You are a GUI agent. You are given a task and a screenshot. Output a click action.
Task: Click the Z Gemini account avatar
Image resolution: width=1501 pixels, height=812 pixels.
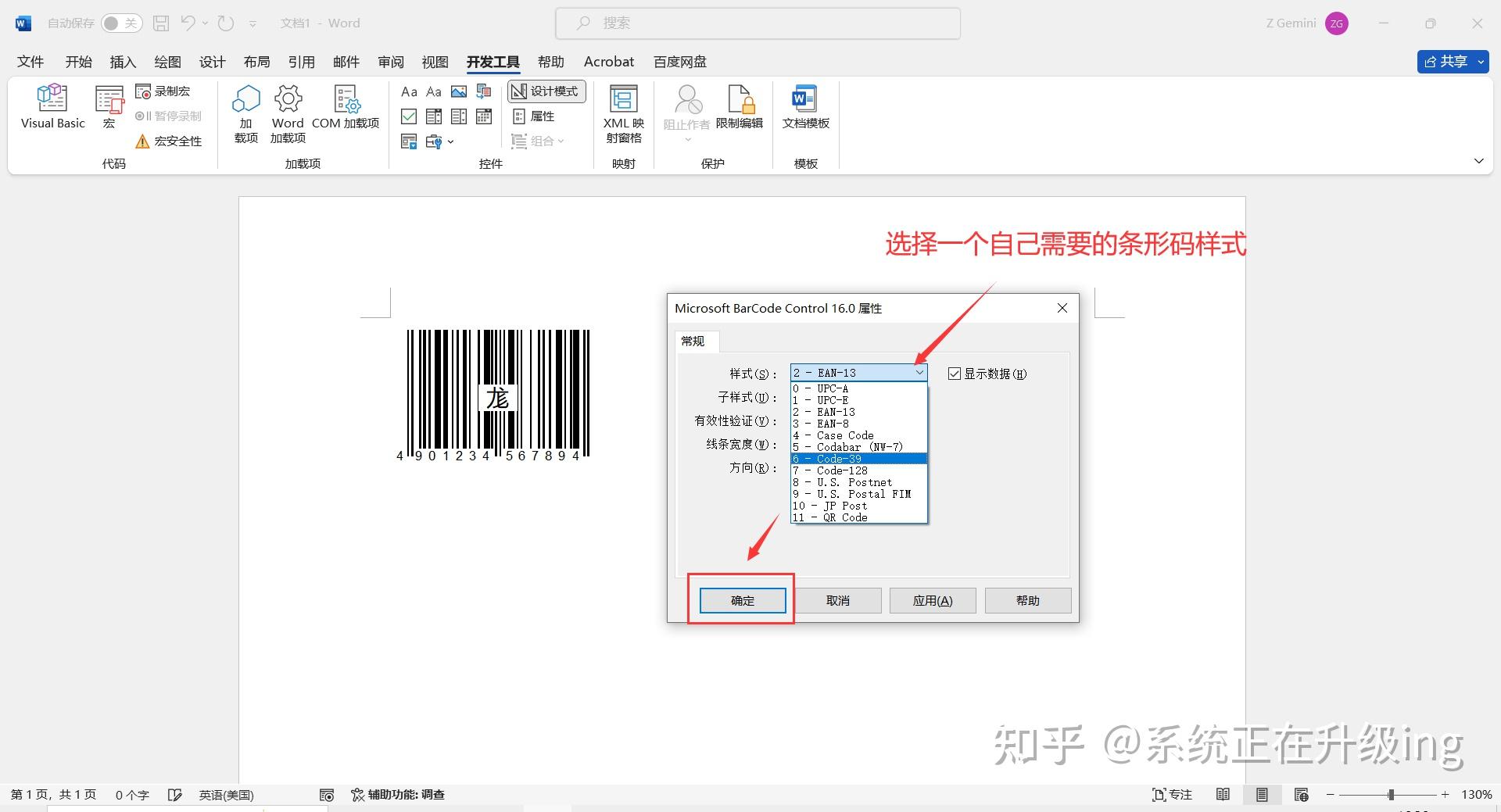tap(1337, 23)
